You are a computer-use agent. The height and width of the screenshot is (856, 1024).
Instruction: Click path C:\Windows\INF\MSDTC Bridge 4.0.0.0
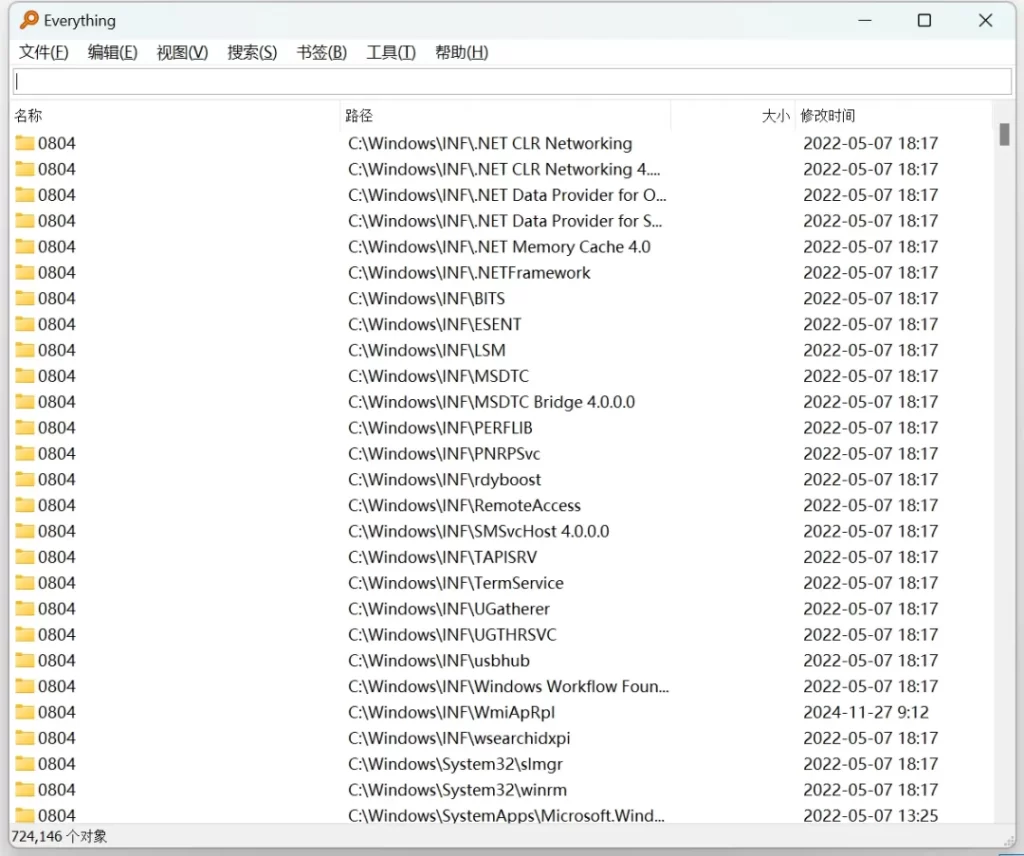(491, 402)
